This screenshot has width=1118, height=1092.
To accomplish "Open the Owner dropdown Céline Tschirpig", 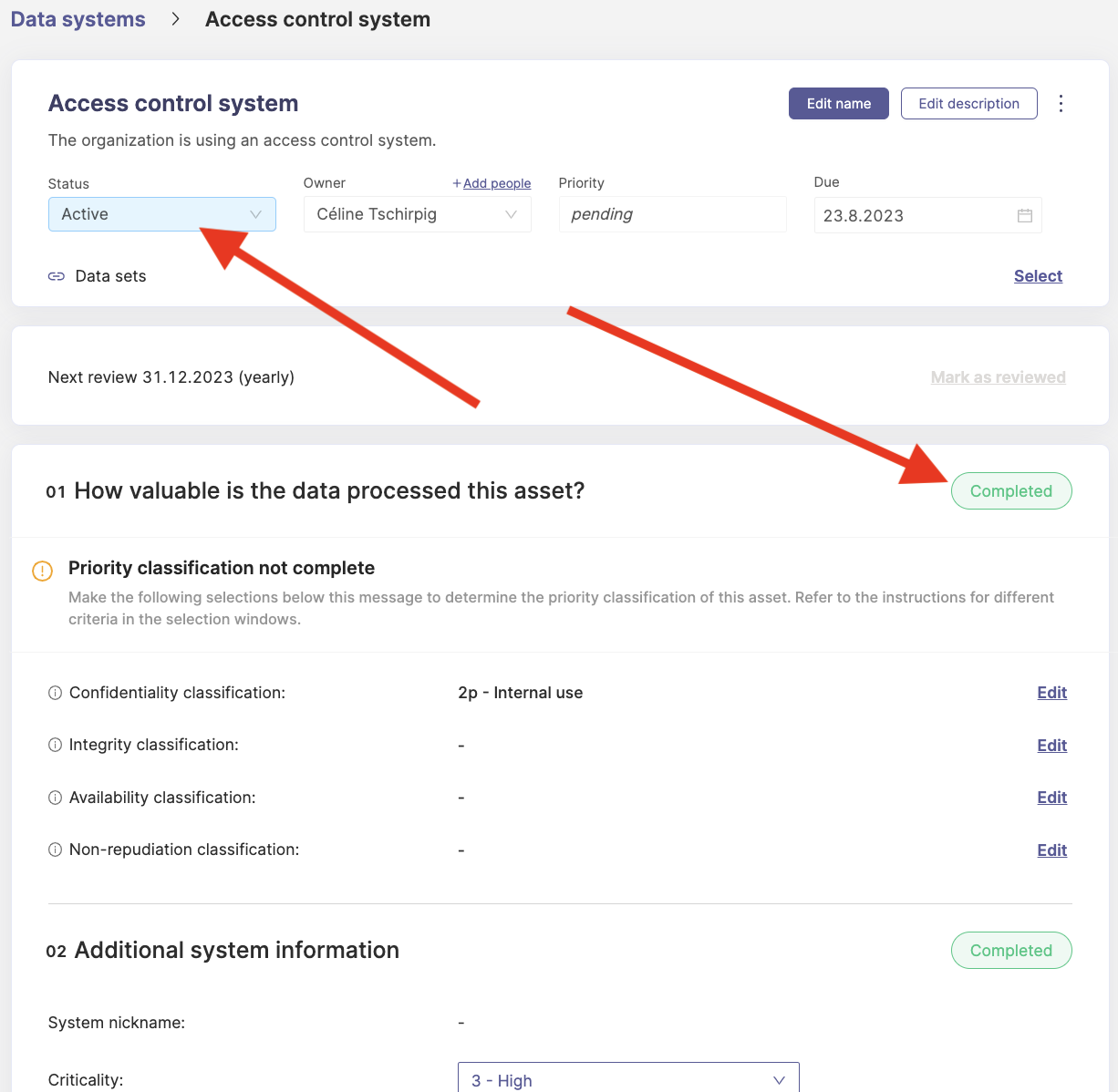I will (x=418, y=214).
